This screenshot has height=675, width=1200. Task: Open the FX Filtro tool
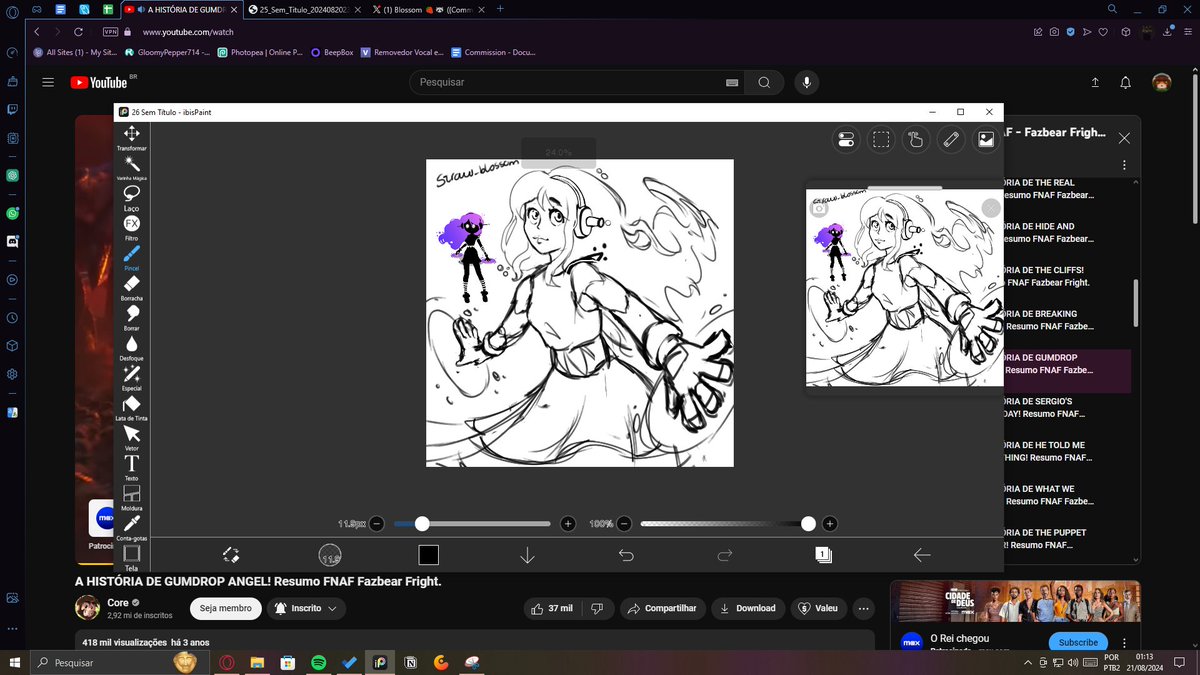[x=131, y=227]
